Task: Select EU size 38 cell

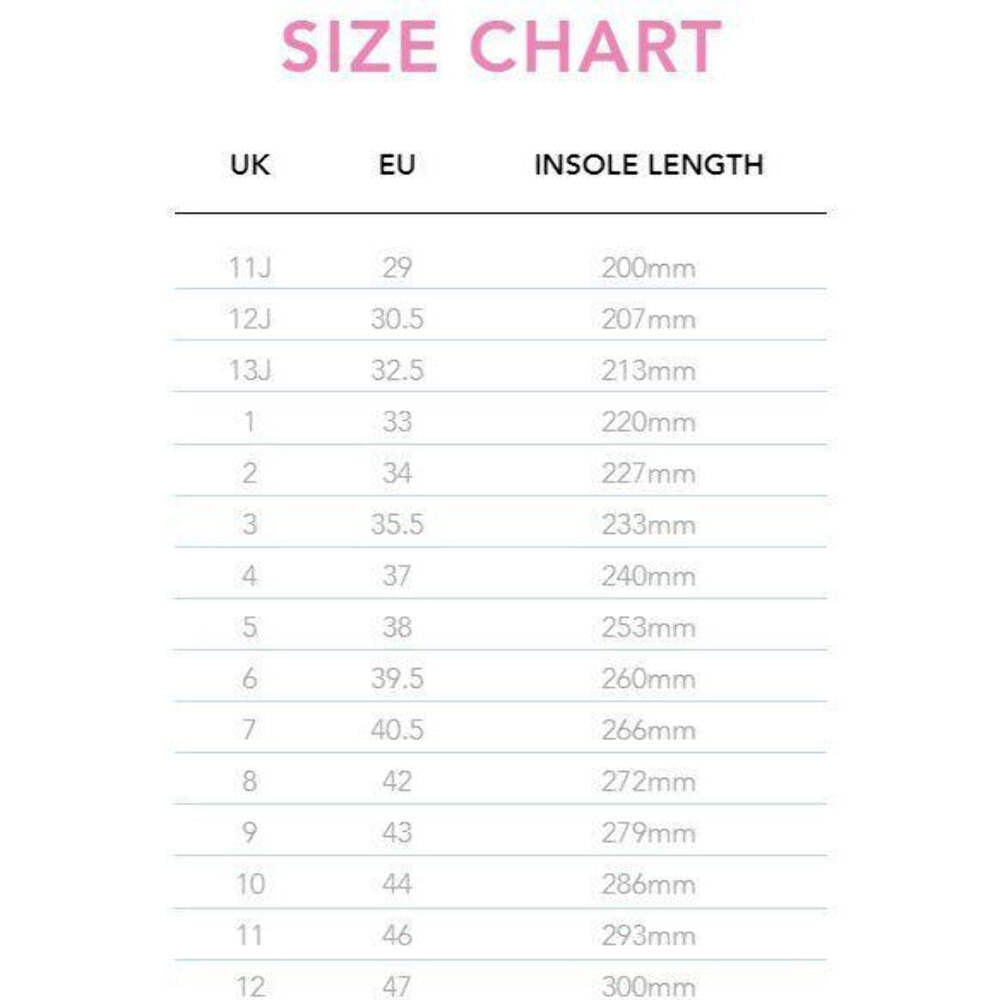Action: tap(397, 627)
